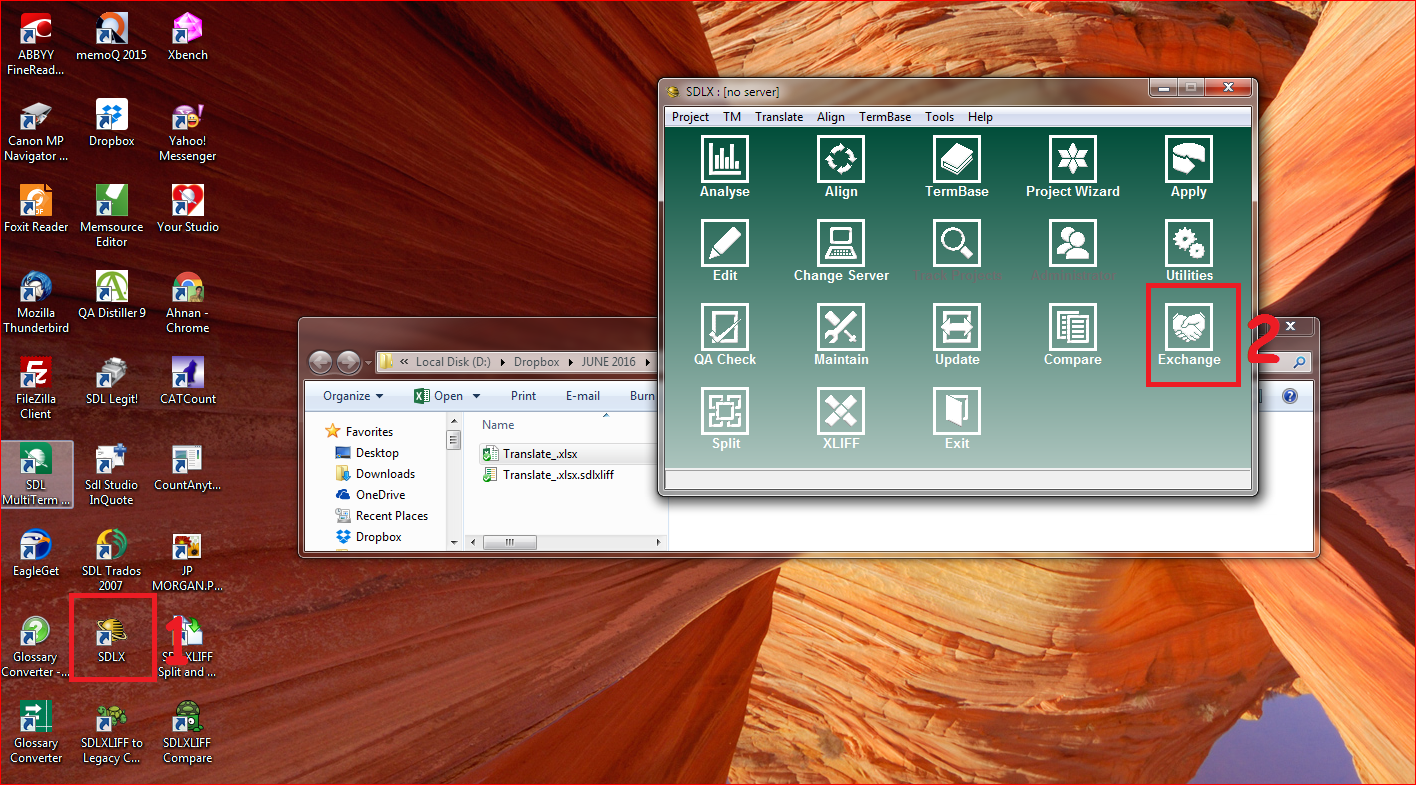The image size is (1416, 785).
Task: Open OneDrive in the Explorer navigation pane
Action: [x=370, y=495]
